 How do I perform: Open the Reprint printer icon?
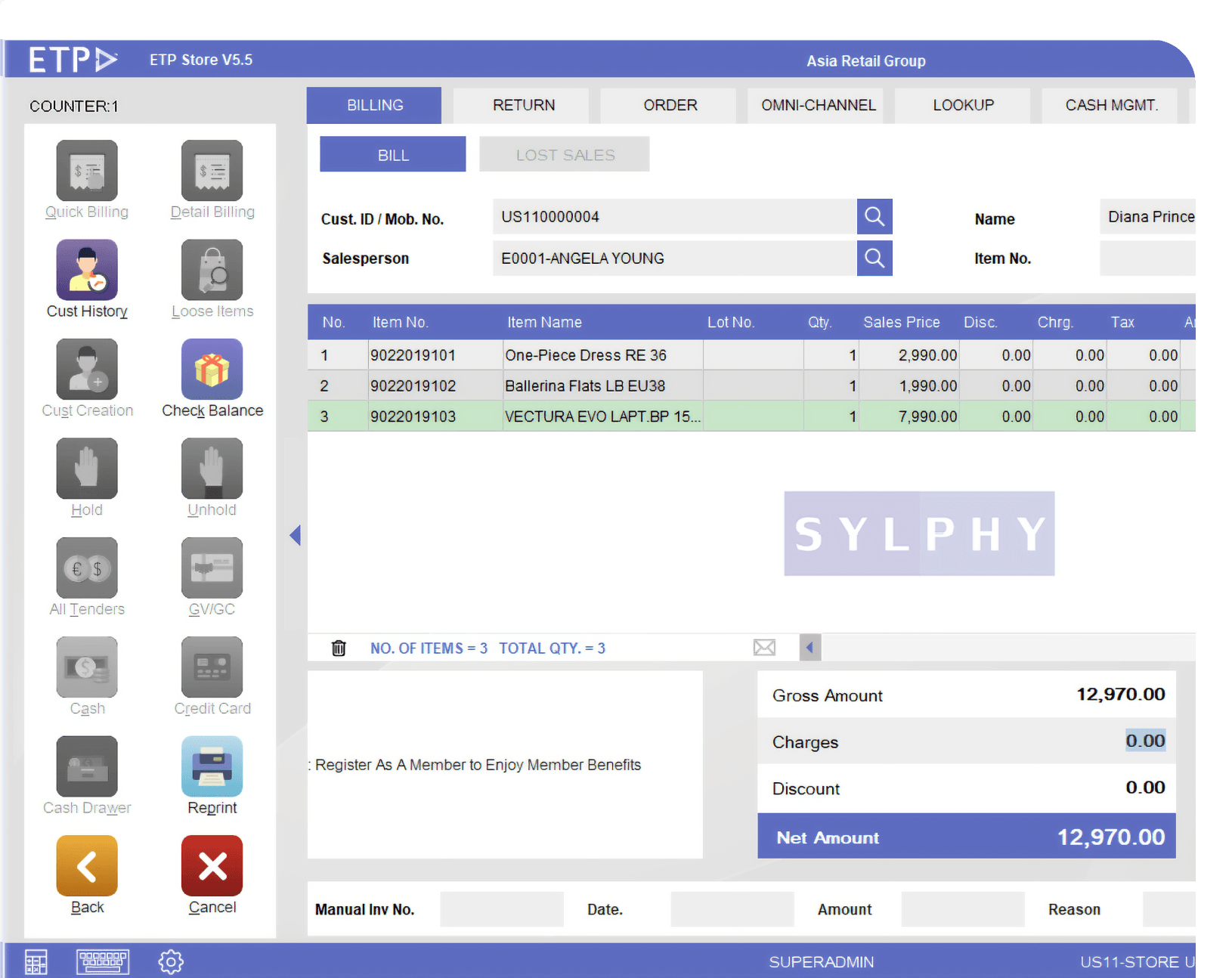point(212,766)
